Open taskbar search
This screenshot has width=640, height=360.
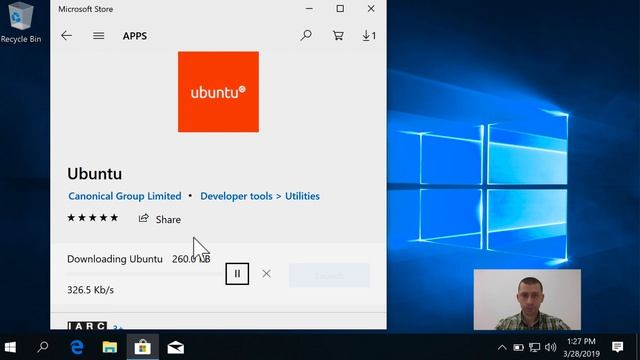coord(42,347)
